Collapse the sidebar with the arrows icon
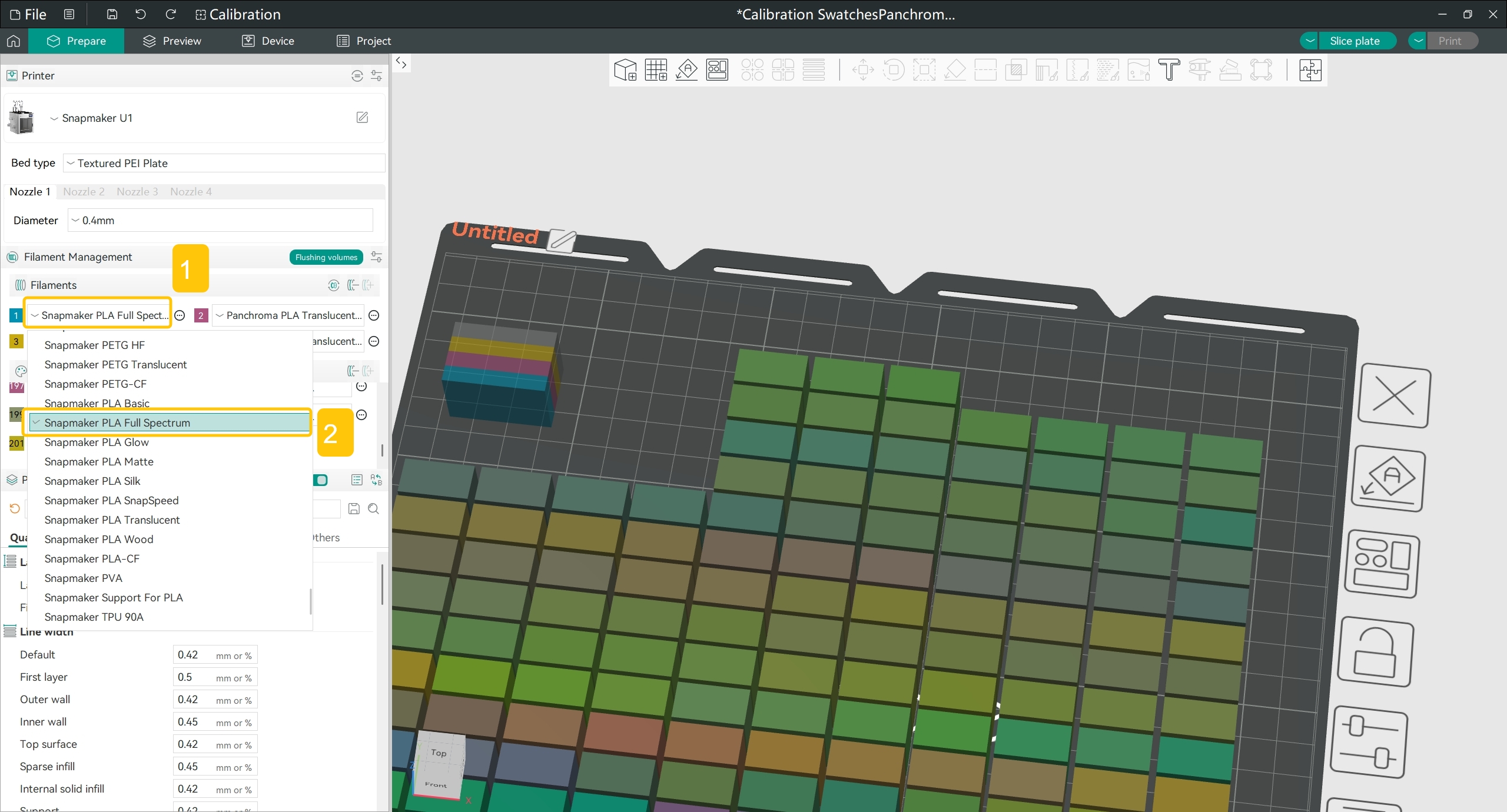The height and width of the screenshot is (812, 1507). [x=401, y=62]
